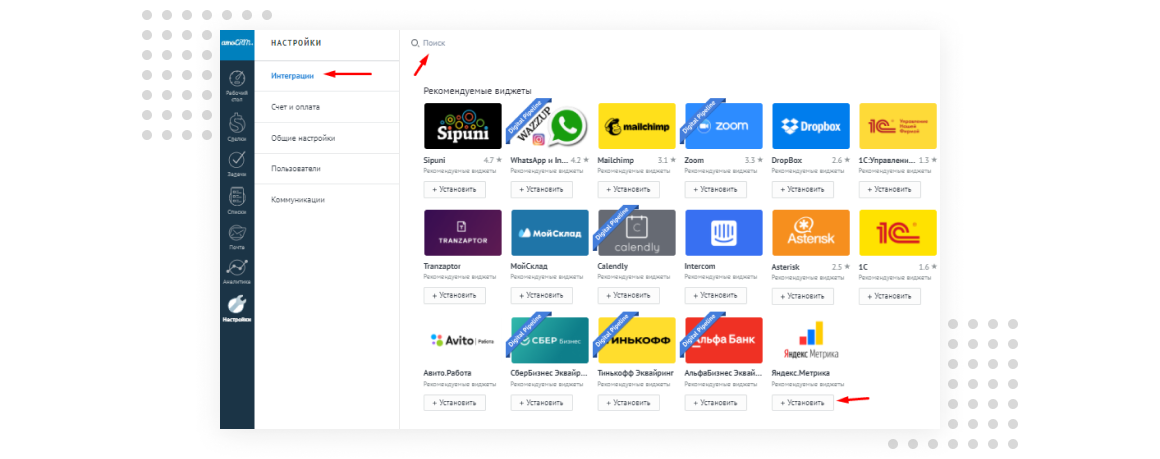Click the search magnifier icon
1160x459 pixels.
415,43
